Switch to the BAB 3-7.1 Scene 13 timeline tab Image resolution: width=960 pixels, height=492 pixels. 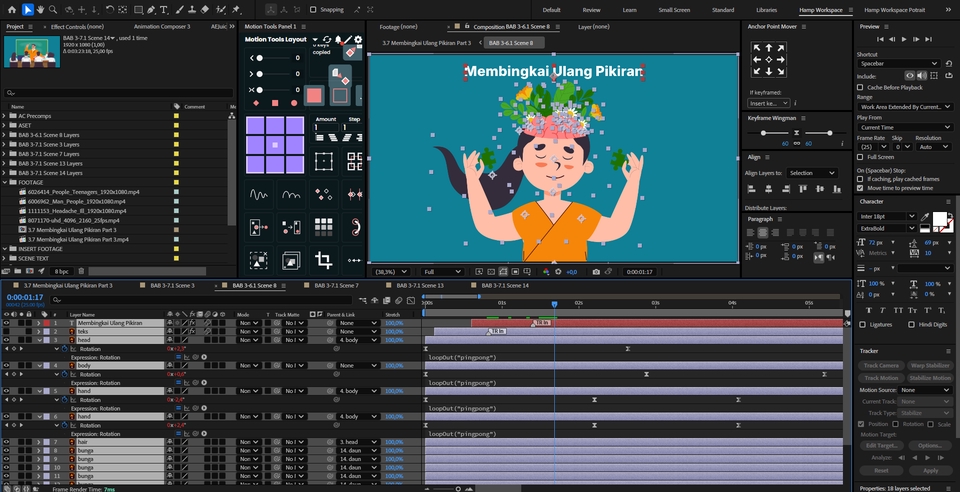tap(420, 286)
